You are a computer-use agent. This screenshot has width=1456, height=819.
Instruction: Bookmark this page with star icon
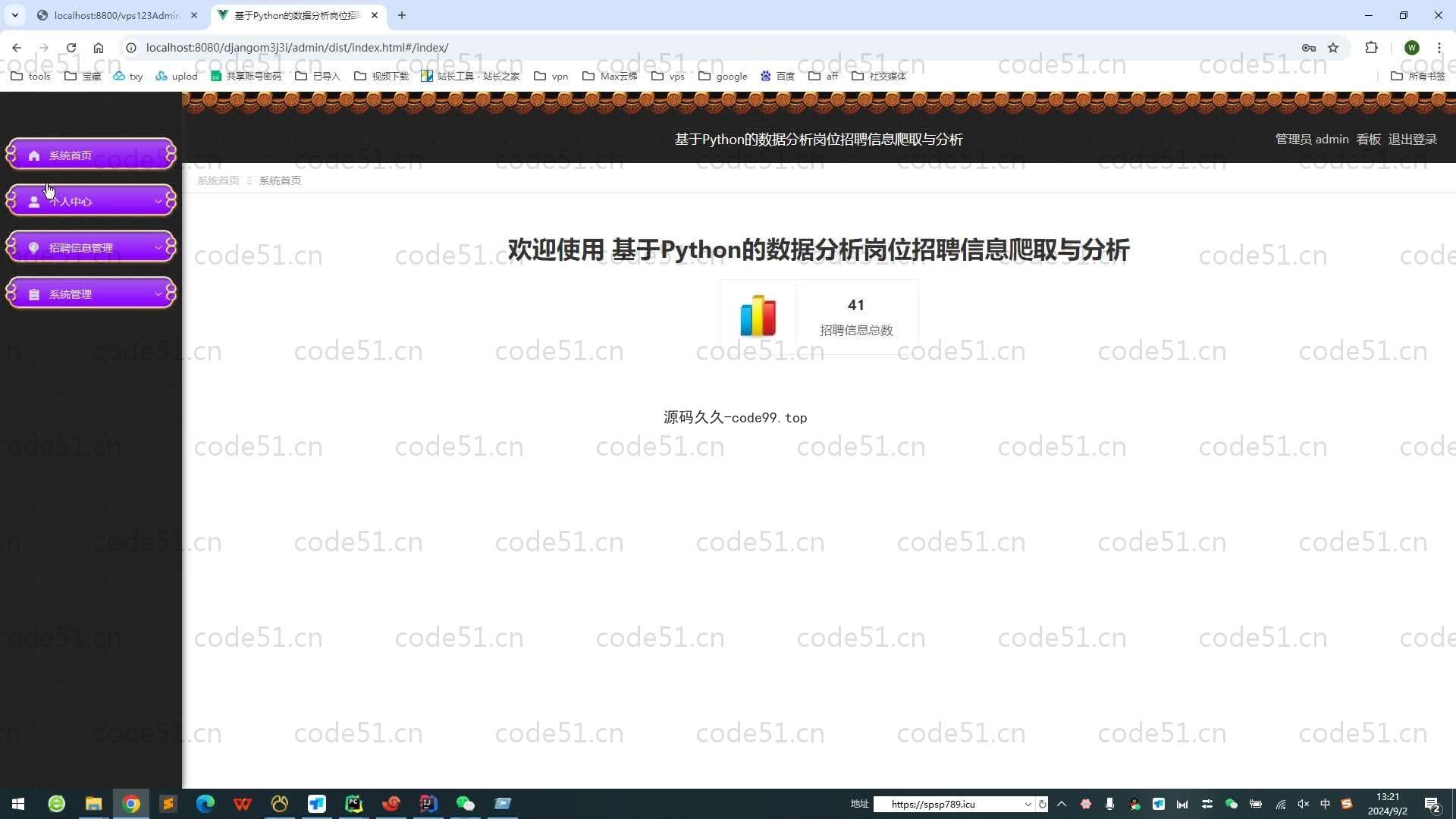1333,48
